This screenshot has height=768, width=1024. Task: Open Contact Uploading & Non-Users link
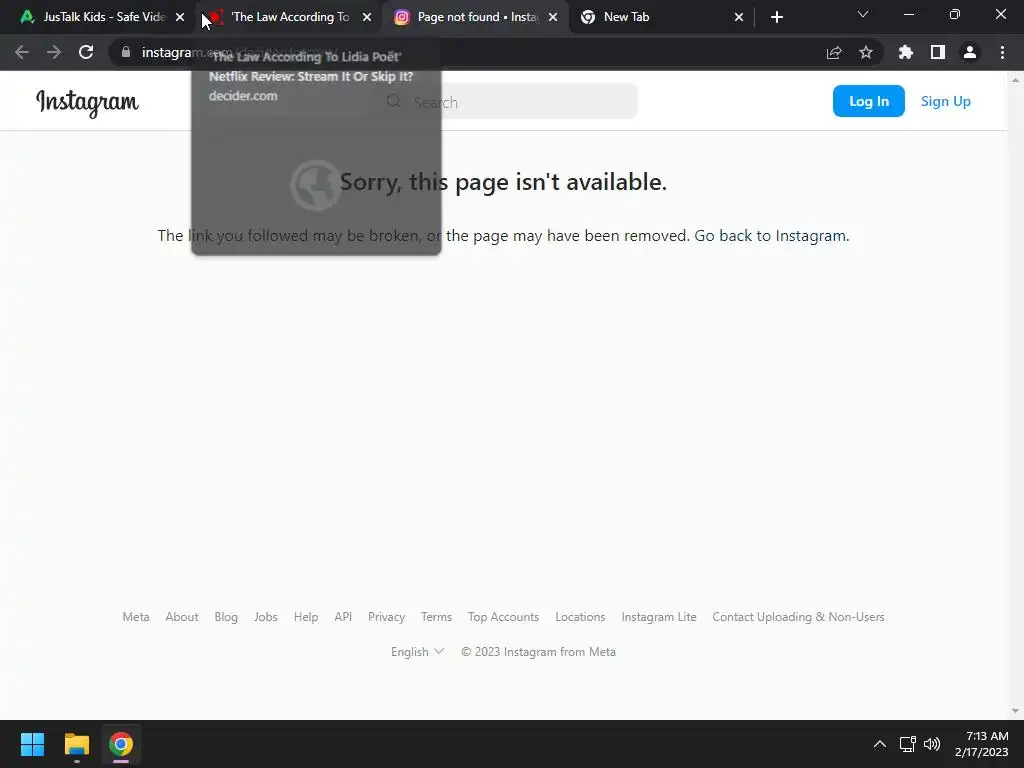coord(799,617)
